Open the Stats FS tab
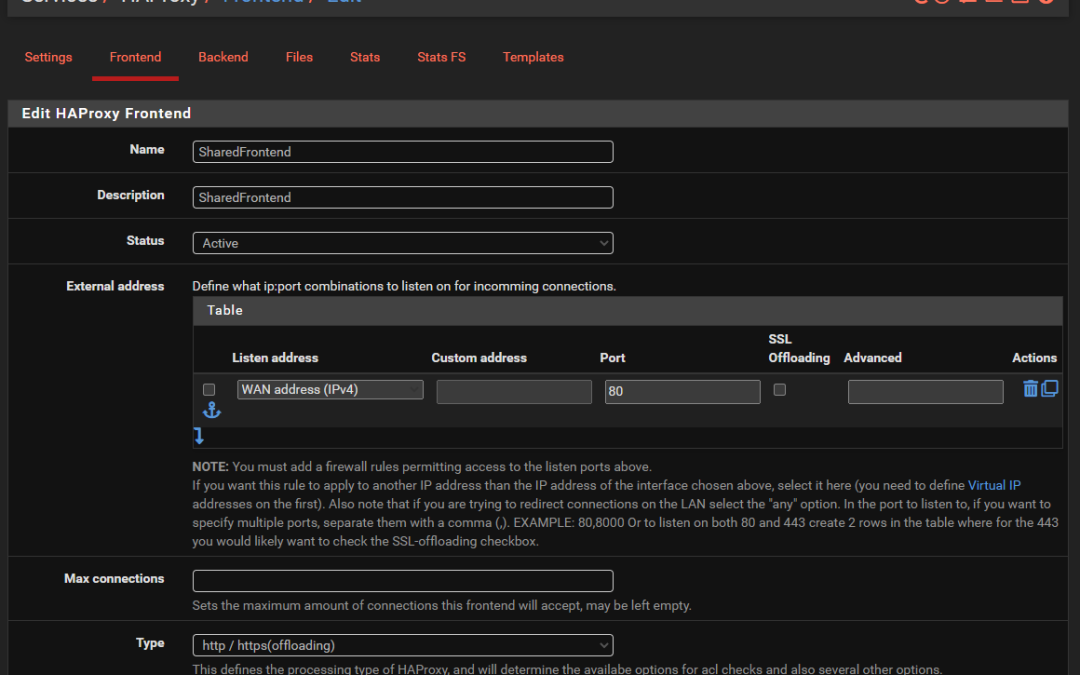This screenshot has height=675, width=1080. pos(442,57)
